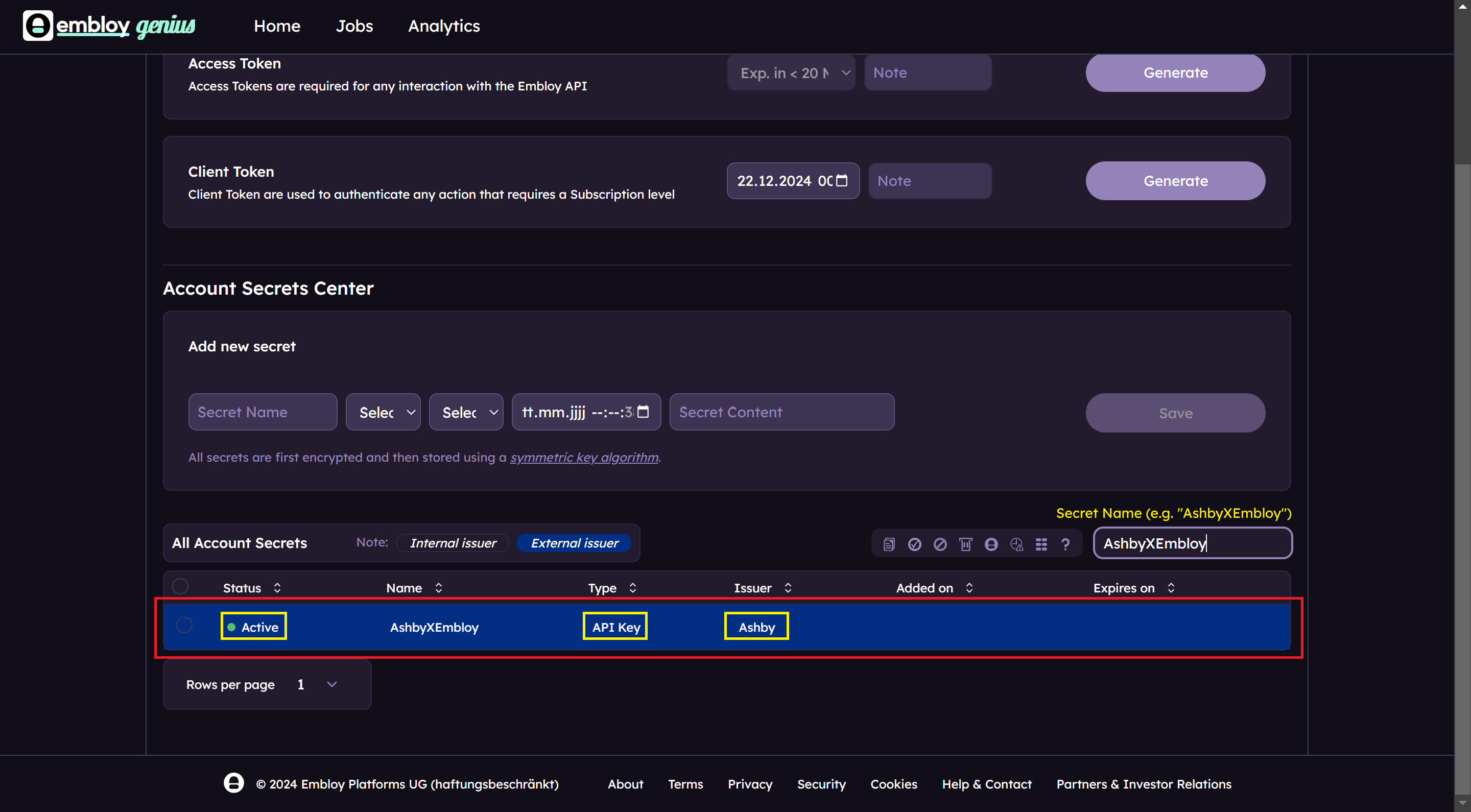This screenshot has height=812, width=1471.
Task: Open the Help & Contact footer link
Action: point(987,784)
